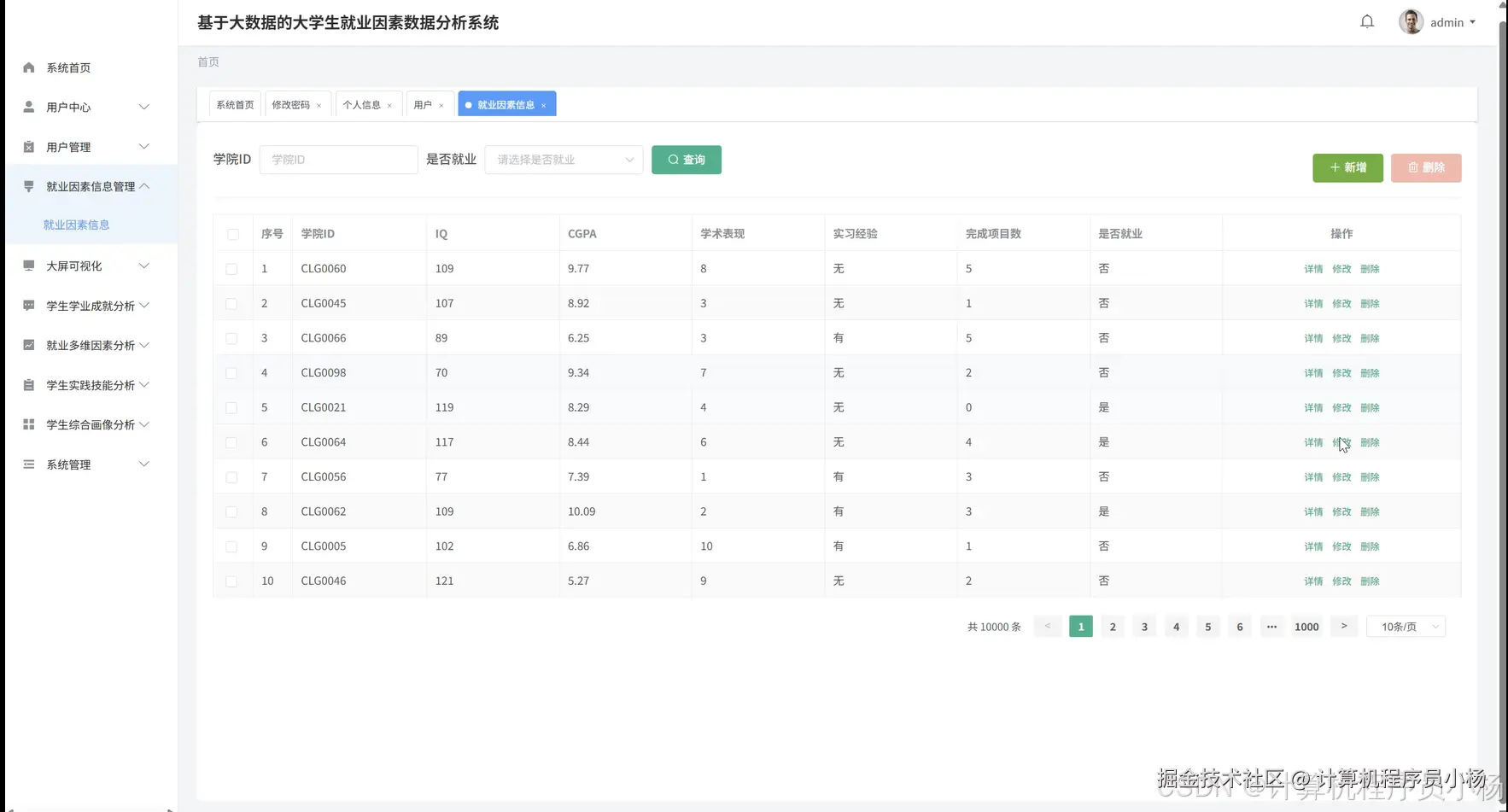
Task: Go to page 2
Action: click(1113, 627)
